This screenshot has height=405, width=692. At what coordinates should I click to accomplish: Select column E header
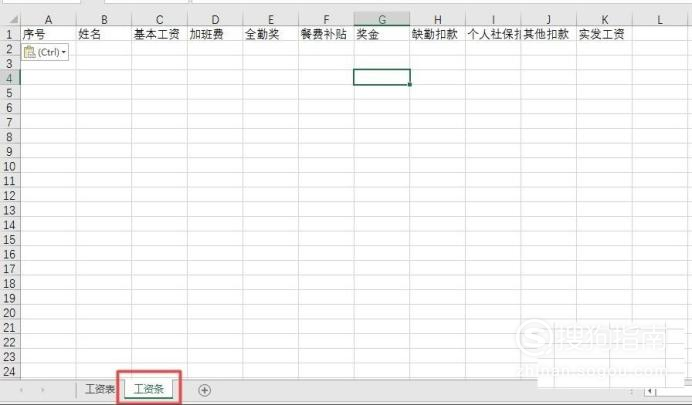coord(271,19)
